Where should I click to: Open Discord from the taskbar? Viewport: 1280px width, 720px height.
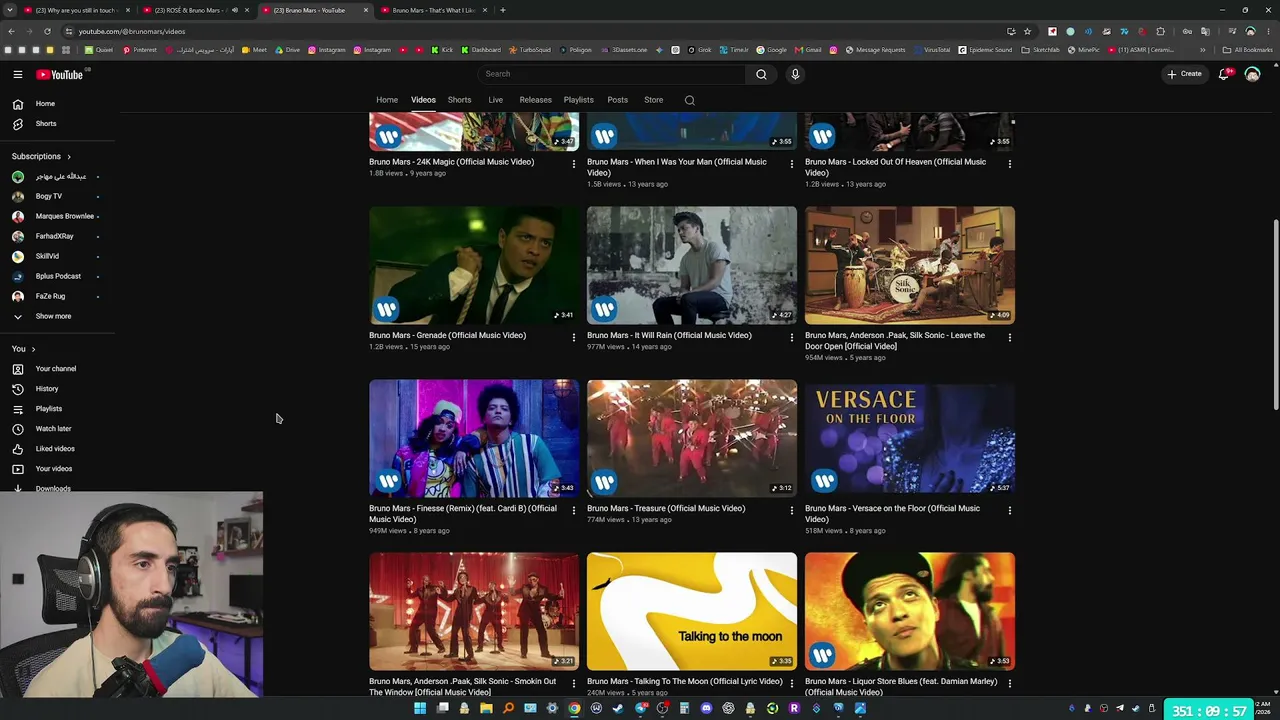pos(706,709)
